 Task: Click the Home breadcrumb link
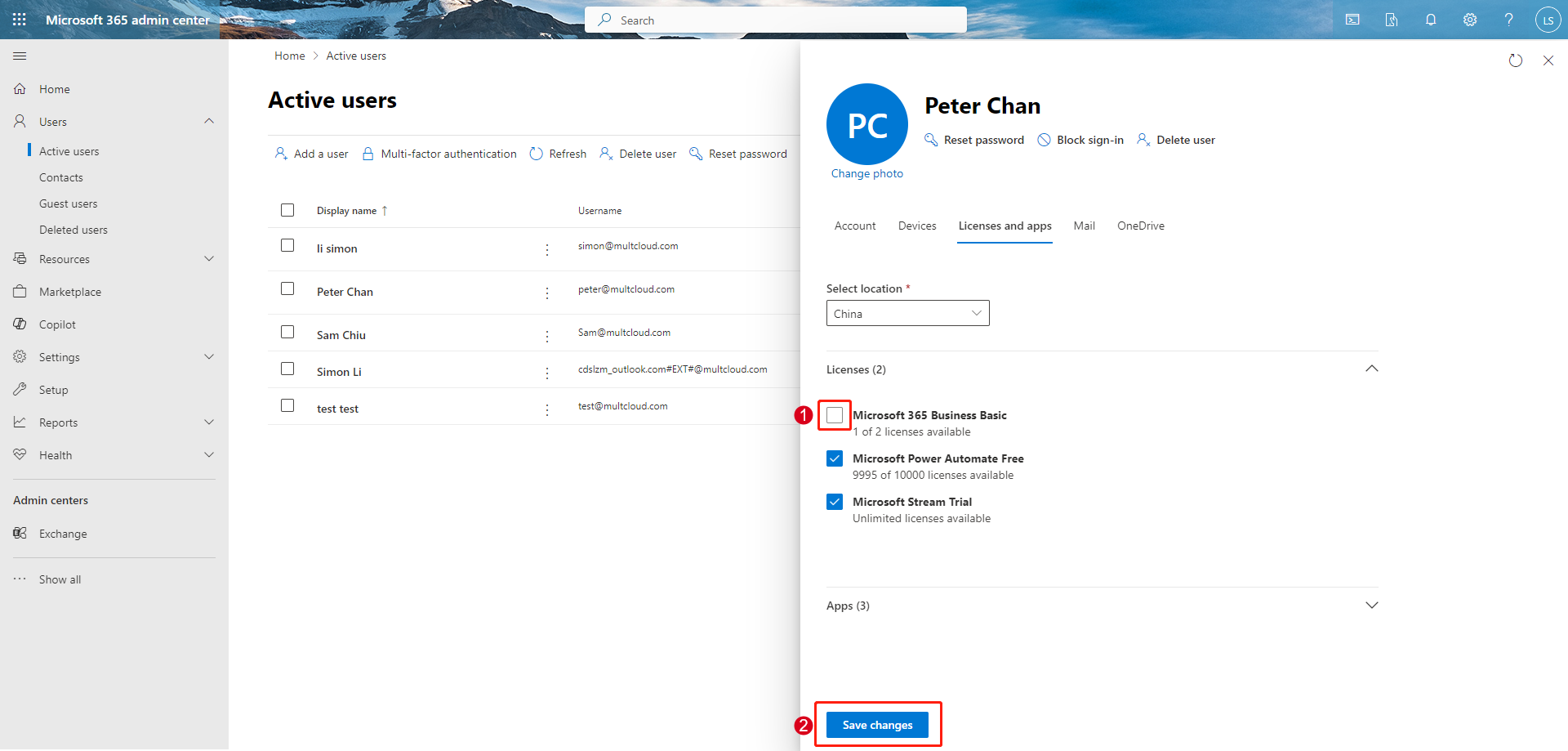pos(290,56)
